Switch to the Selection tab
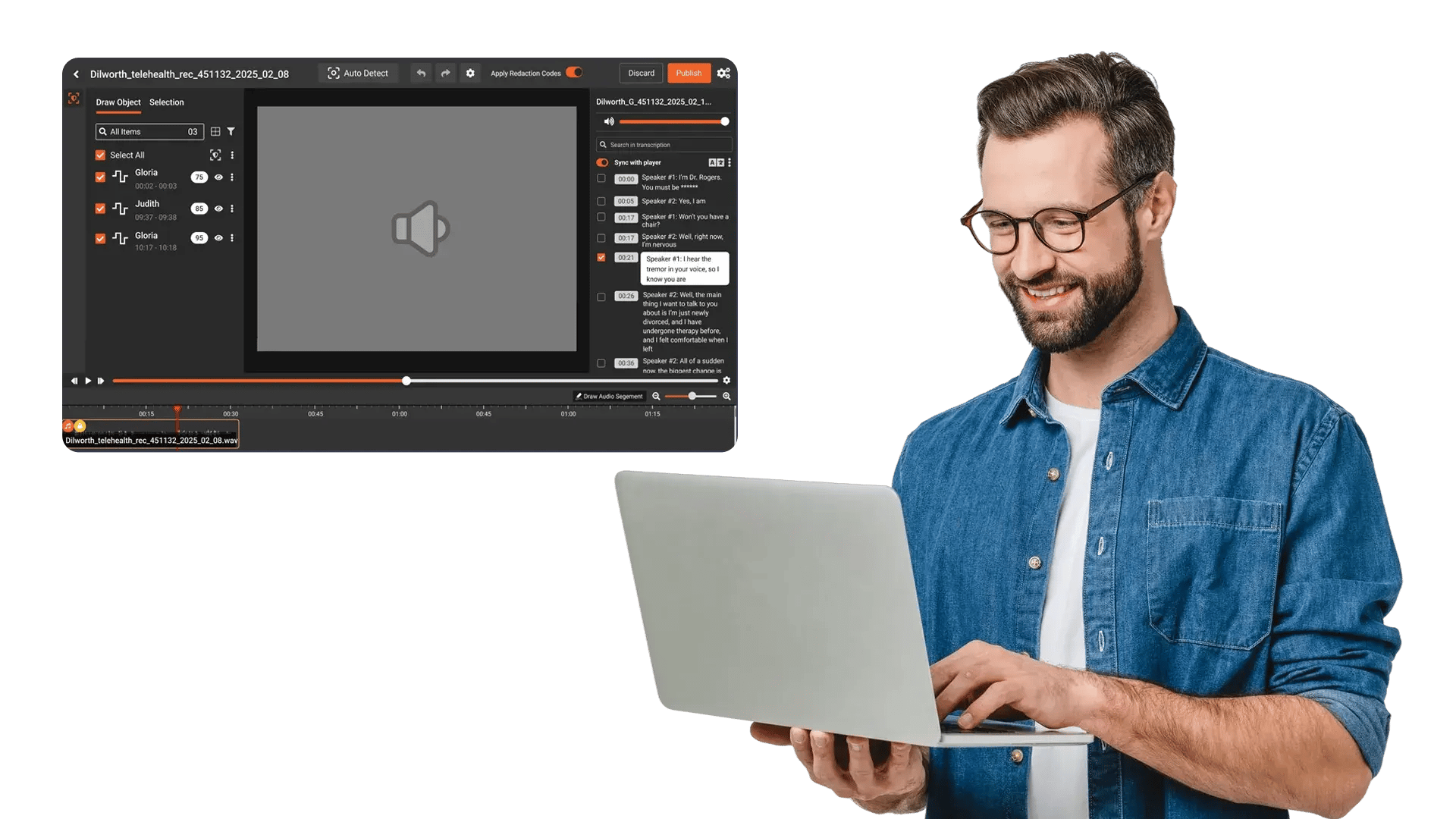Screen dimensions: 1456x819 [166, 102]
